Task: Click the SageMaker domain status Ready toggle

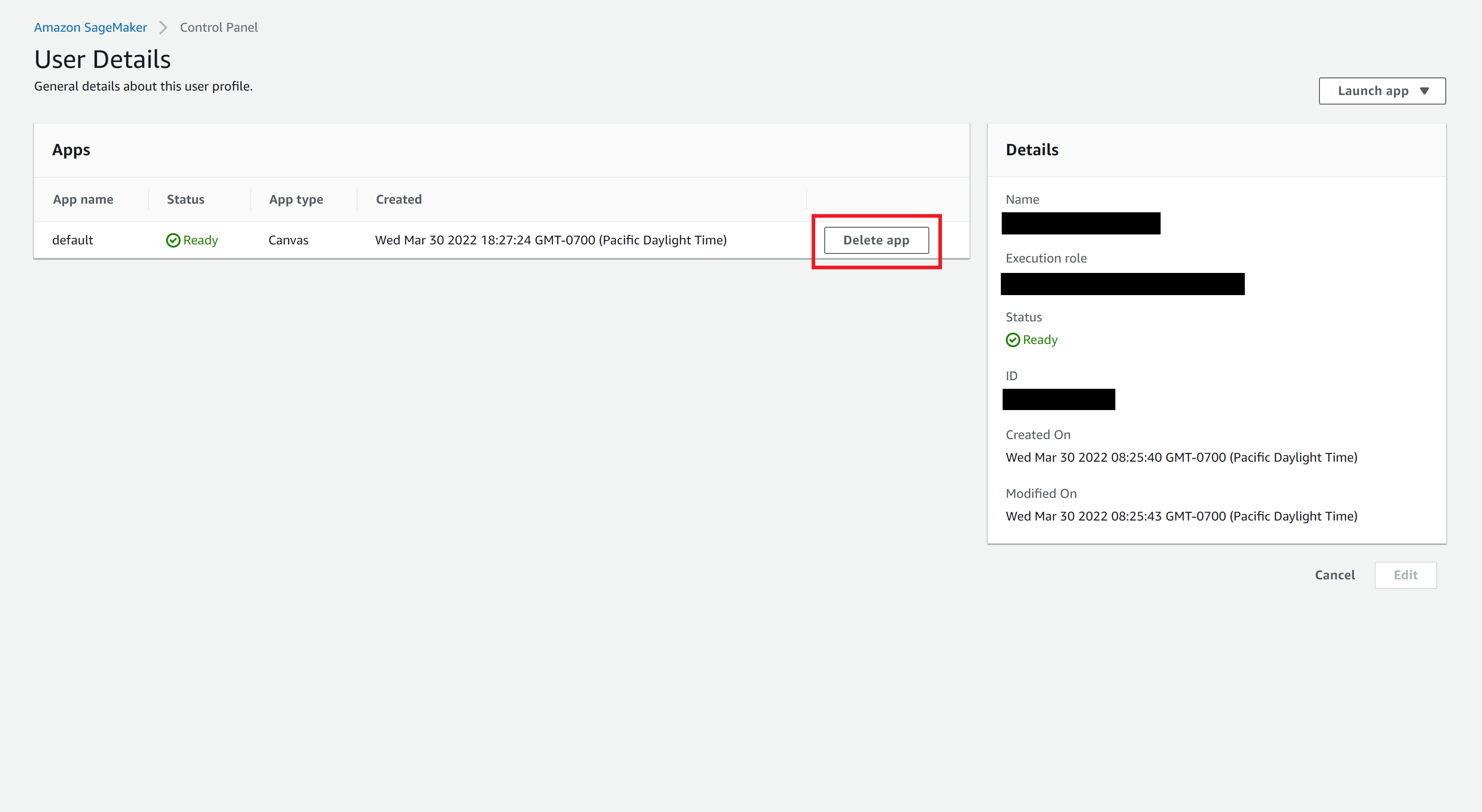Action: 1032,339
